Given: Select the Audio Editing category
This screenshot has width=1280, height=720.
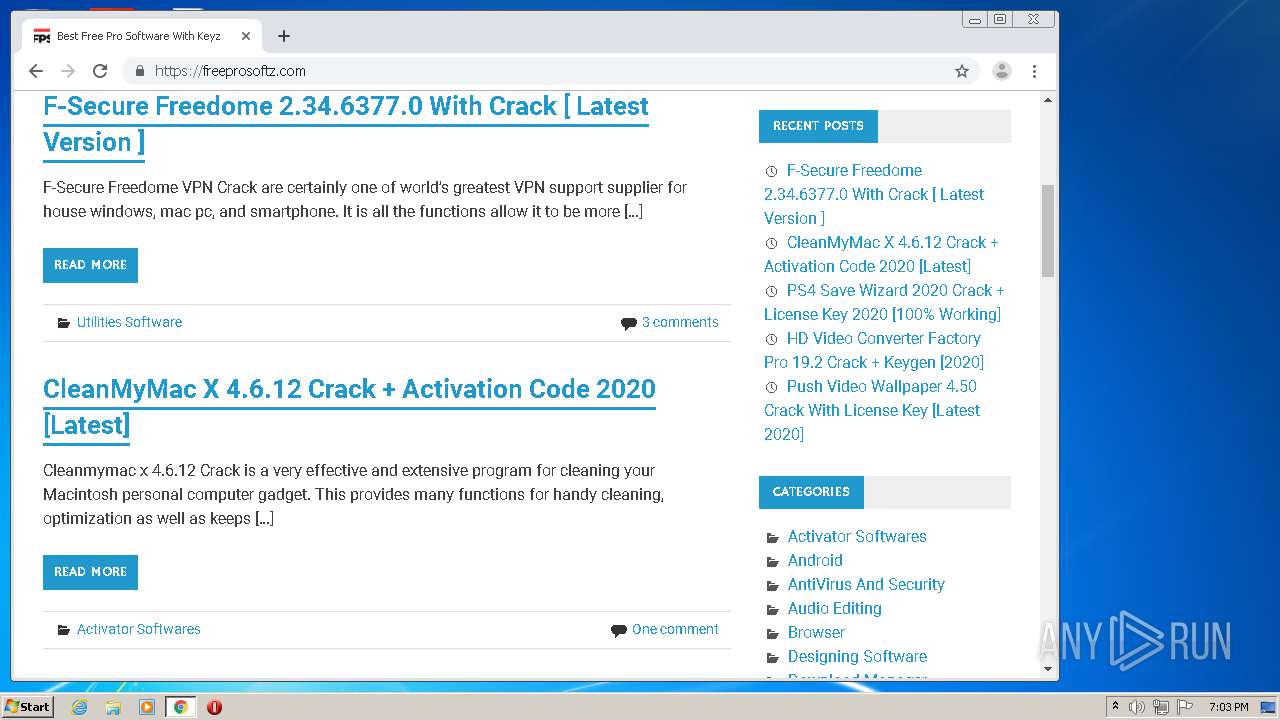Looking at the screenshot, I should [835, 608].
